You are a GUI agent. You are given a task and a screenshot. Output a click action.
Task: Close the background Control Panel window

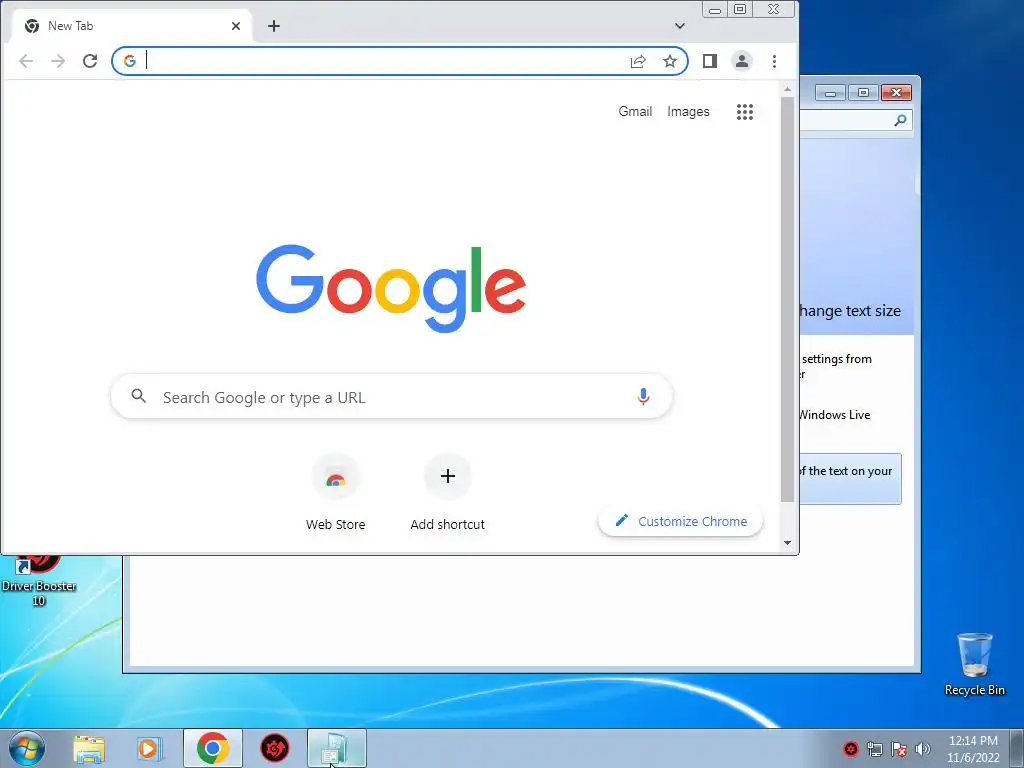pos(896,93)
